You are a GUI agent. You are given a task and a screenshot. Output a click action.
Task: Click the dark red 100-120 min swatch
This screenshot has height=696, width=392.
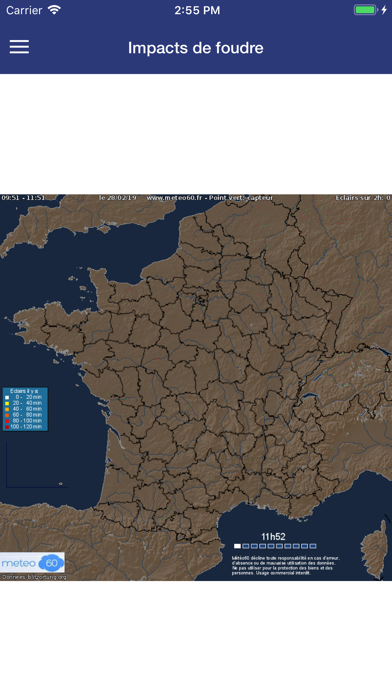pyautogui.click(x=7, y=427)
